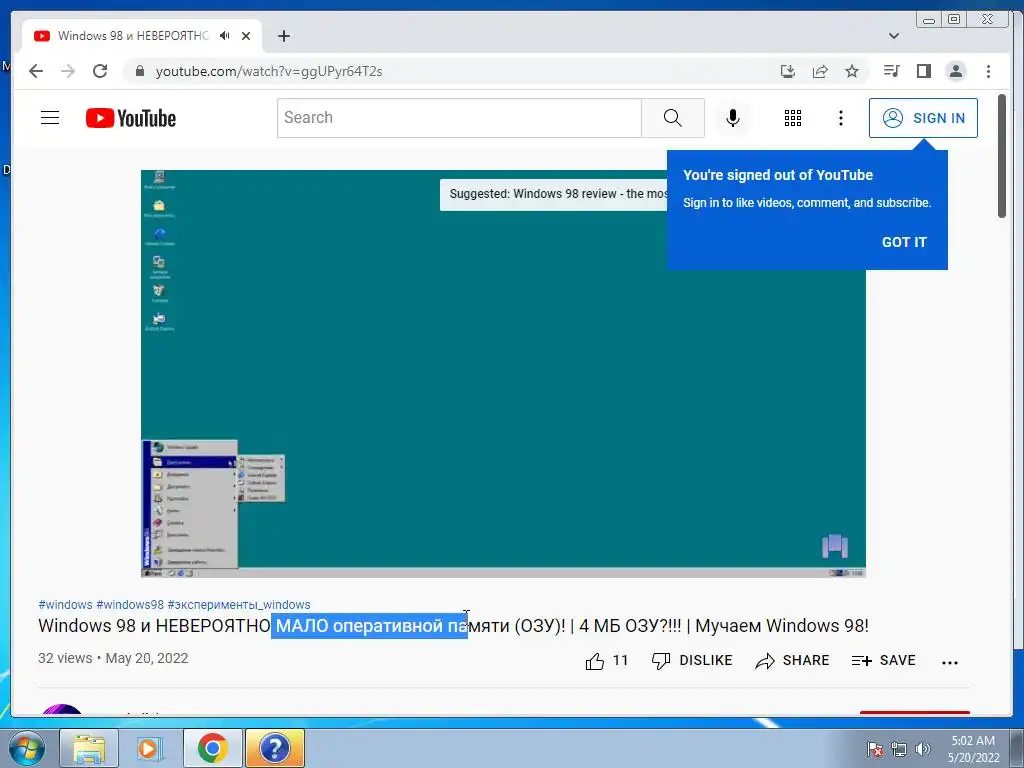1024x768 pixels.
Task: Close the Windows 98 YouTube tab
Action: [x=246, y=36]
